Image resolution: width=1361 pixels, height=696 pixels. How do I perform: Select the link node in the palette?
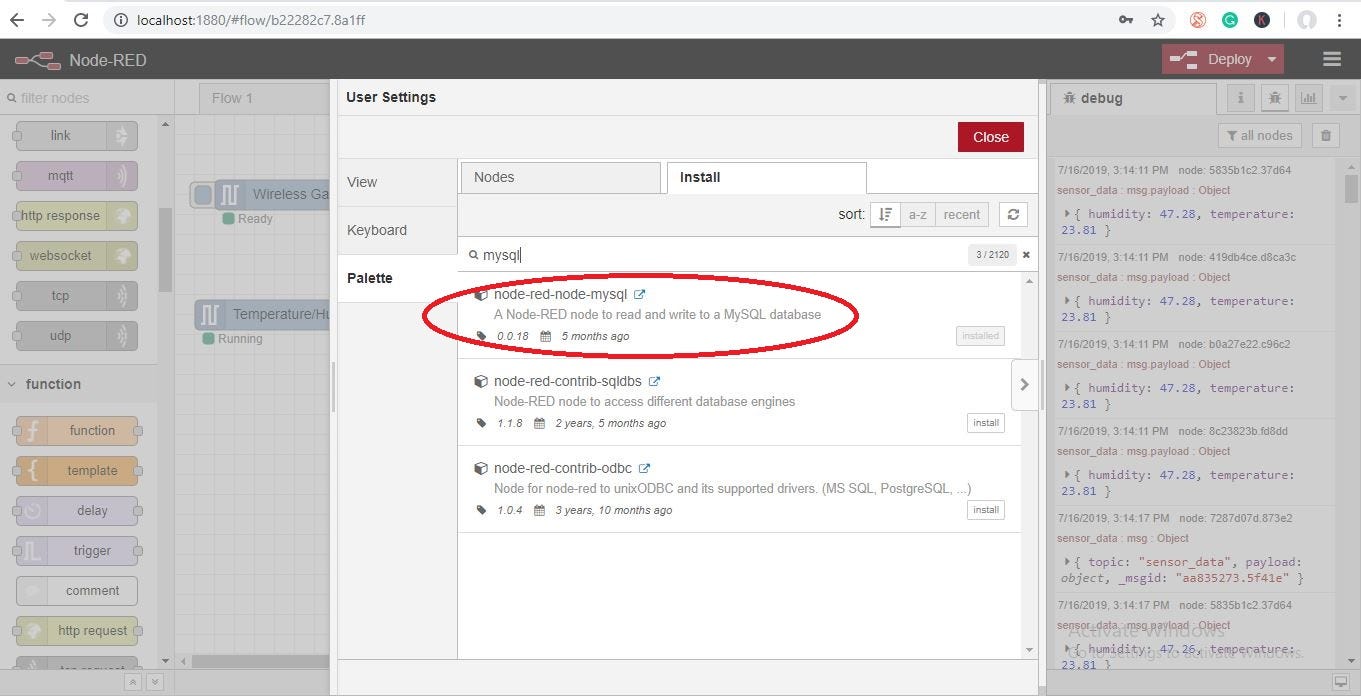77,136
